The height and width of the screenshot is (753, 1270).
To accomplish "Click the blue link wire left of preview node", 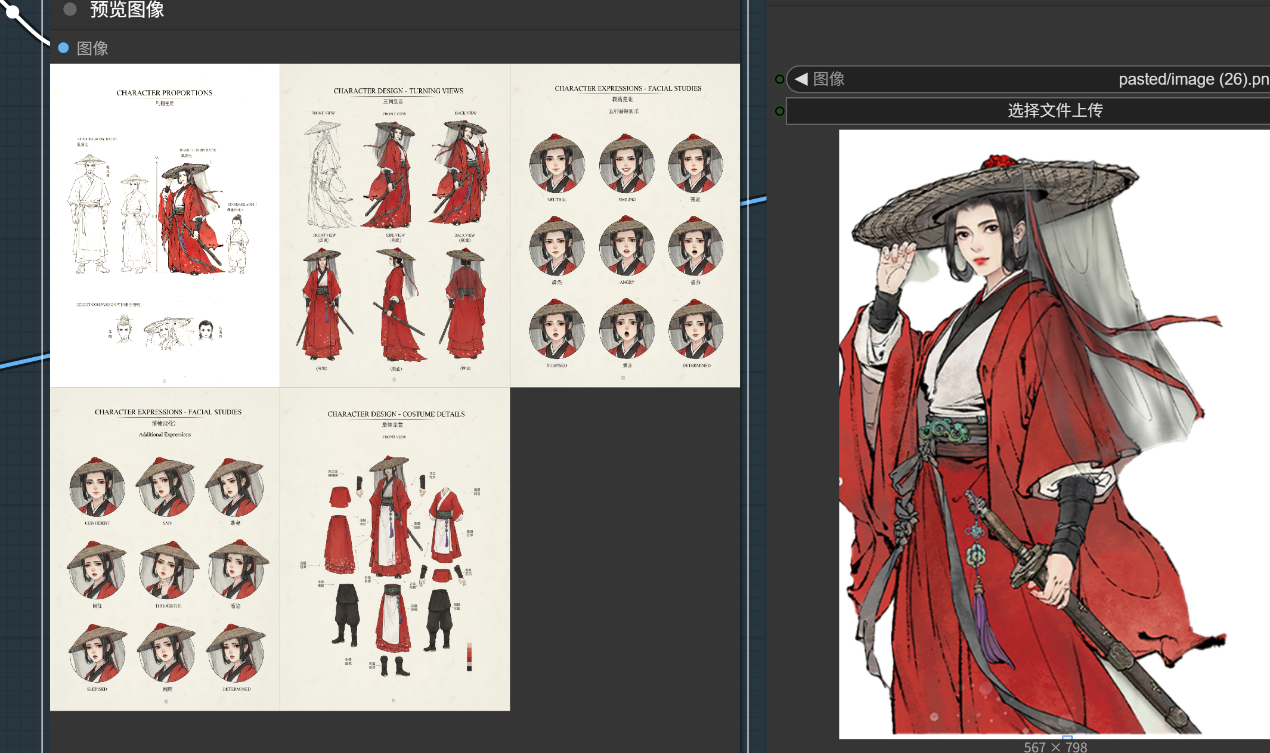I will pyautogui.click(x=20, y=362).
